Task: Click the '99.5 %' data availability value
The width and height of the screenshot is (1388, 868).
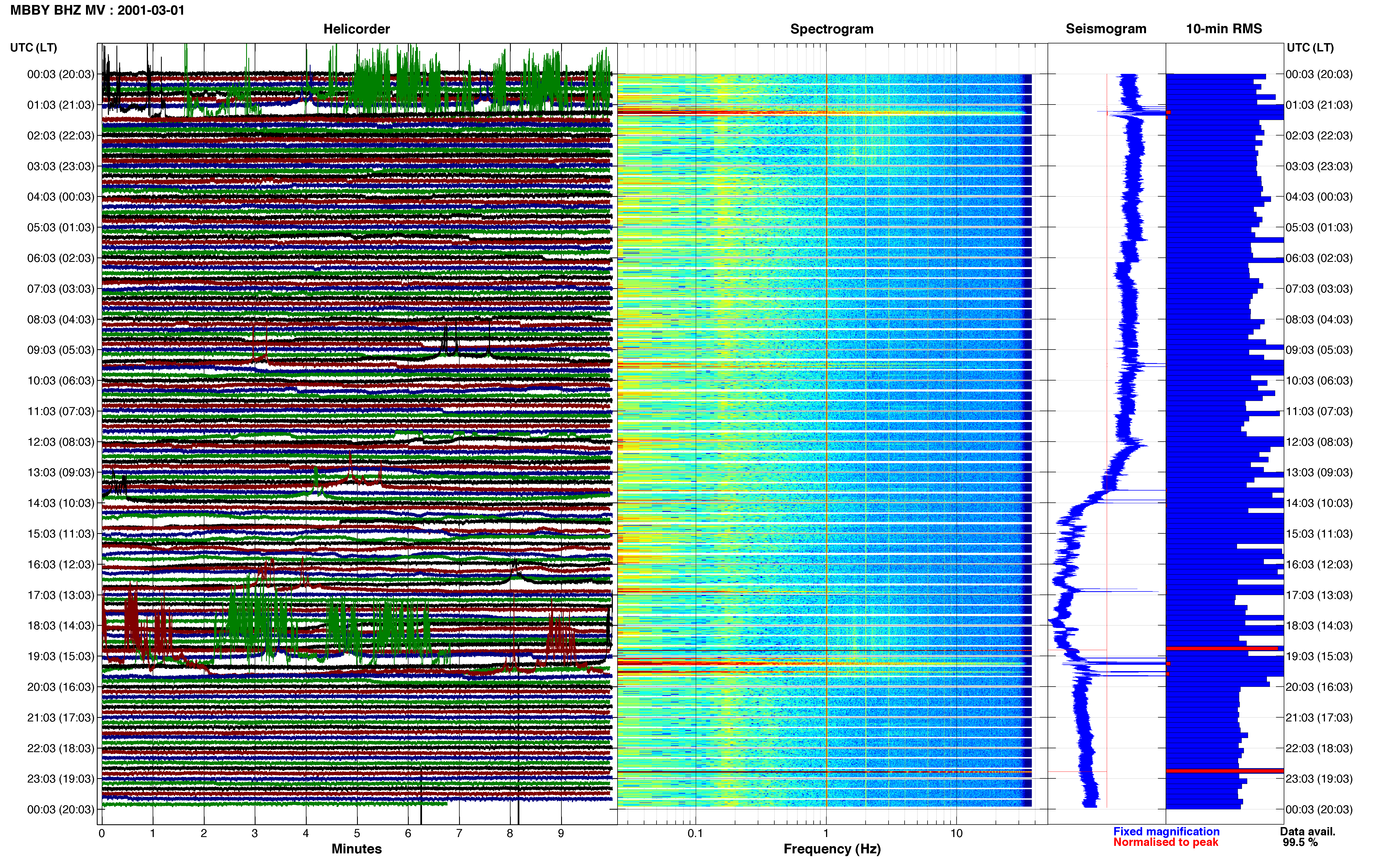Action: click(x=1300, y=843)
